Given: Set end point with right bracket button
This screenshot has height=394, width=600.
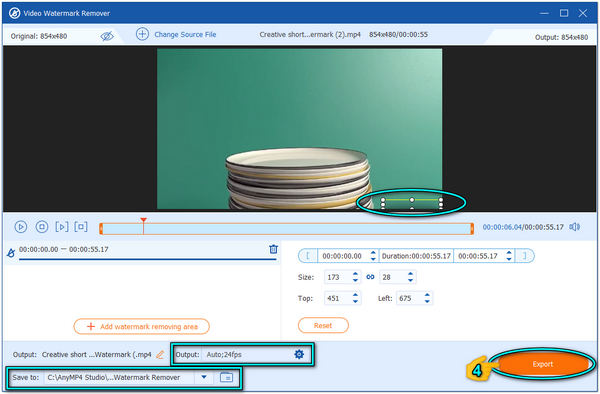Looking at the screenshot, I should point(524,256).
